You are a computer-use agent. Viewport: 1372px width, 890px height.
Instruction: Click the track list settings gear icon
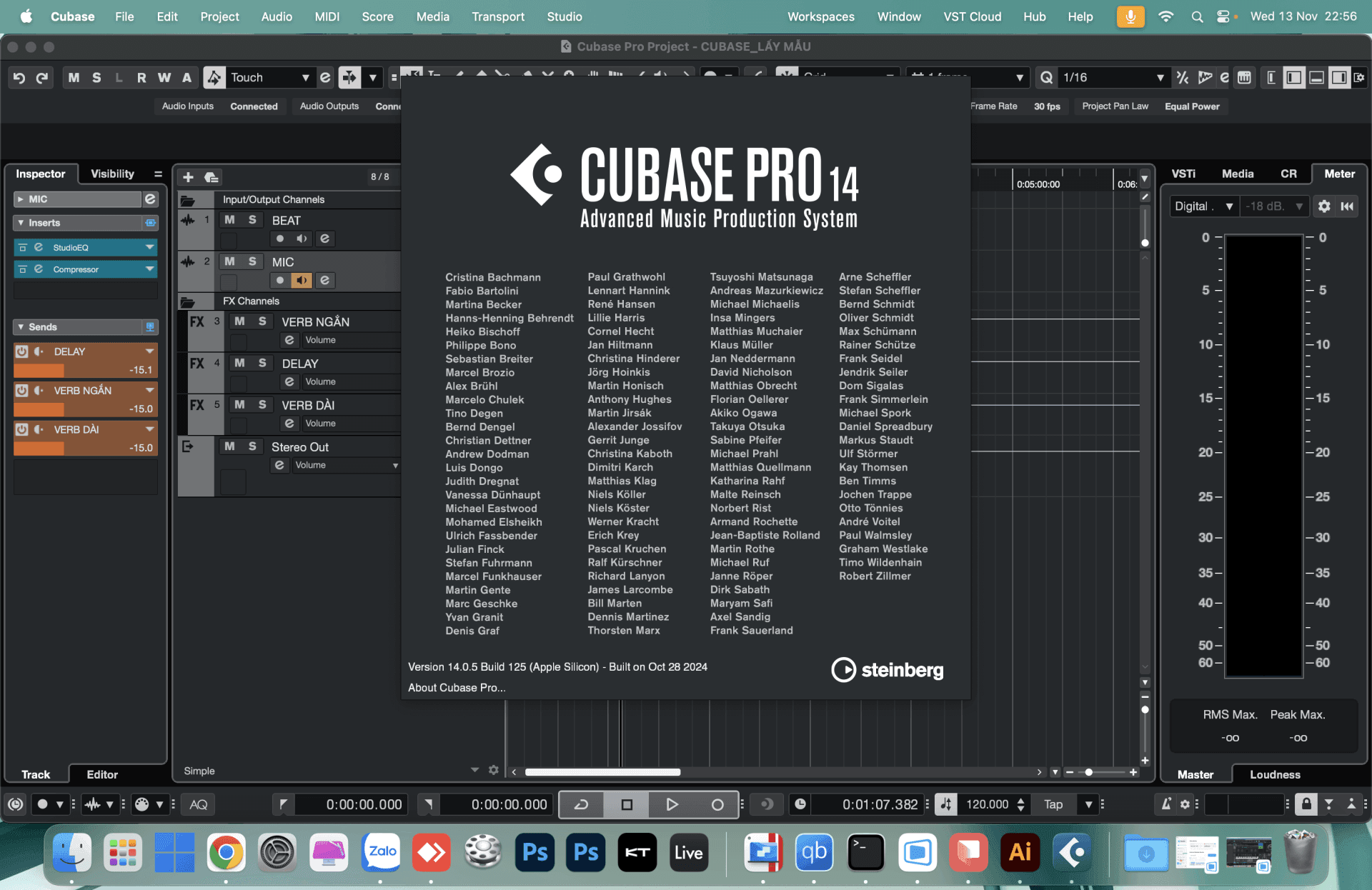[493, 770]
